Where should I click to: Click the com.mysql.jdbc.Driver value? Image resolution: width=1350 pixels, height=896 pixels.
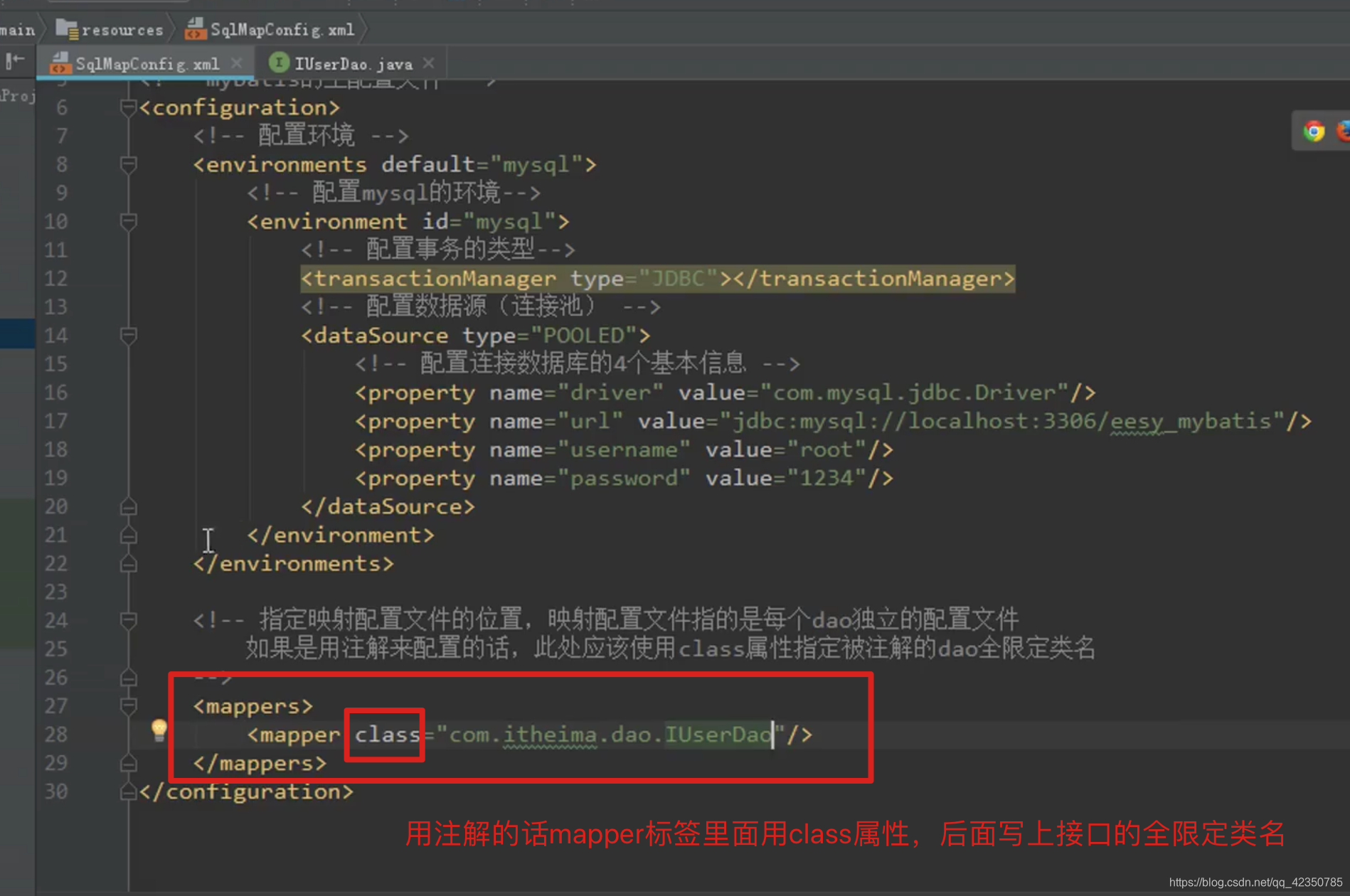[x=915, y=393]
